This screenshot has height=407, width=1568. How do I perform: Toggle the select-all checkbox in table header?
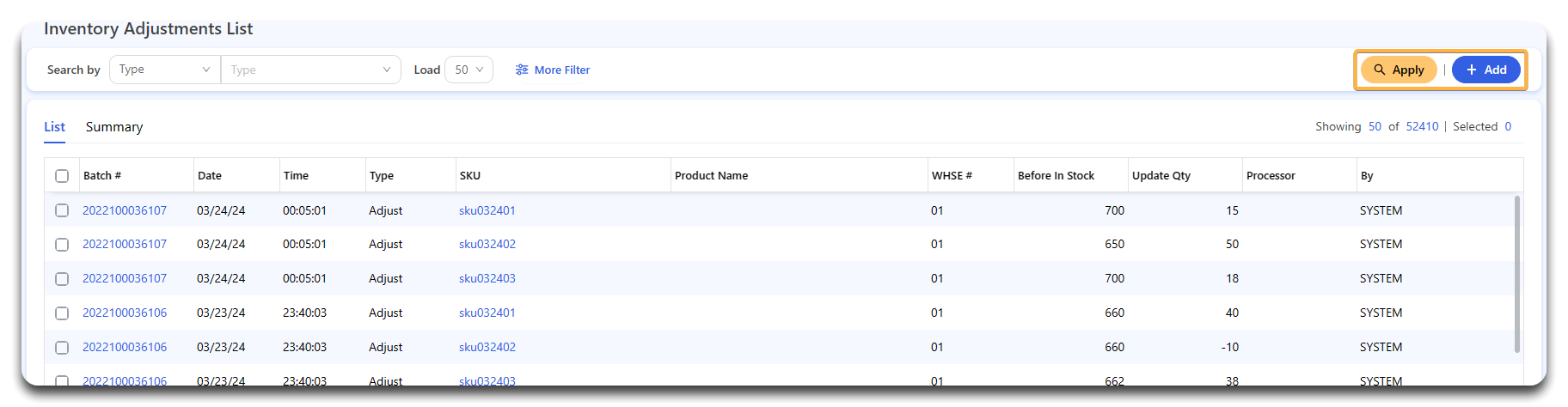[62, 176]
